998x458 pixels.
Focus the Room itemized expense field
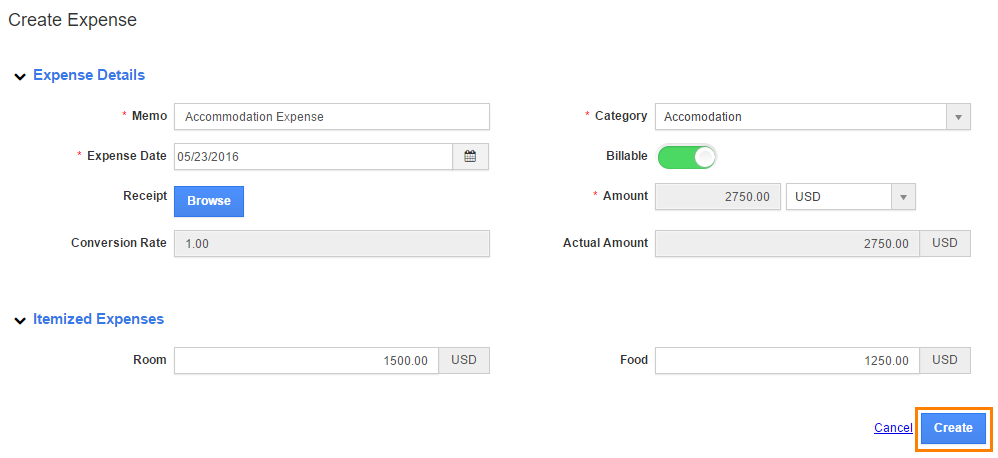pyautogui.click(x=306, y=361)
